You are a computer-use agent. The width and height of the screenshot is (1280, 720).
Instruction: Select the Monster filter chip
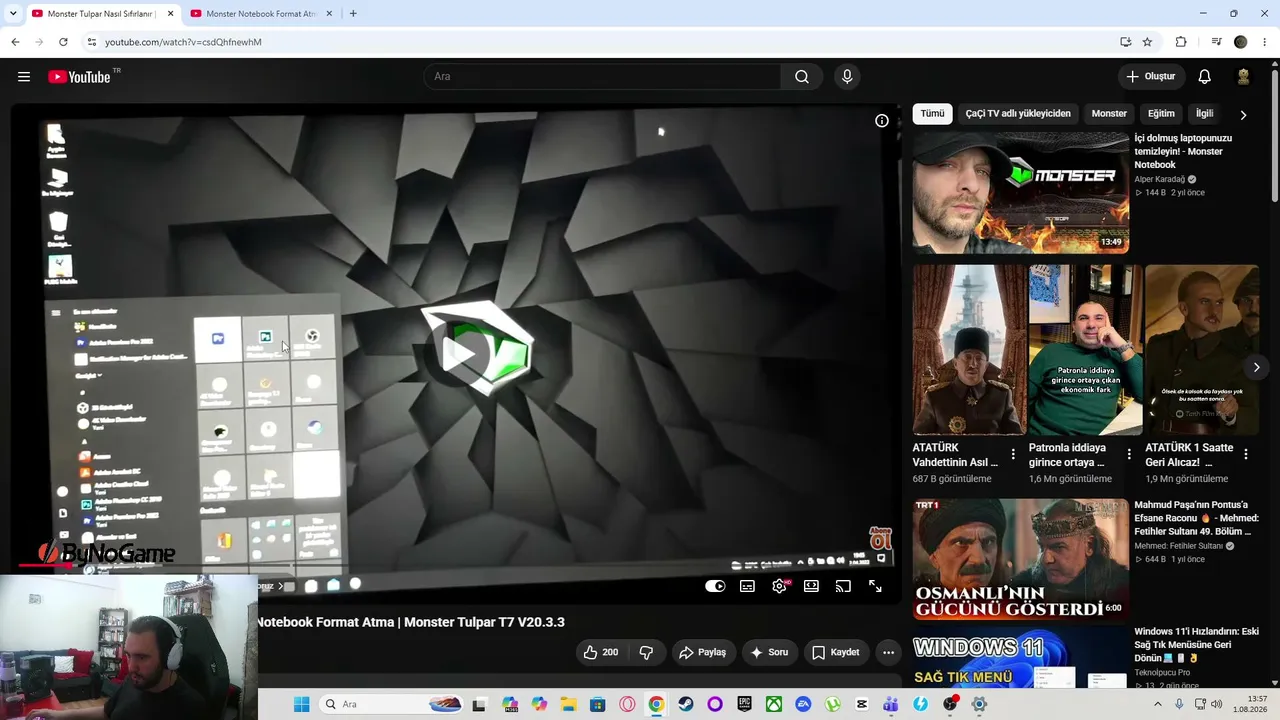(1109, 114)
